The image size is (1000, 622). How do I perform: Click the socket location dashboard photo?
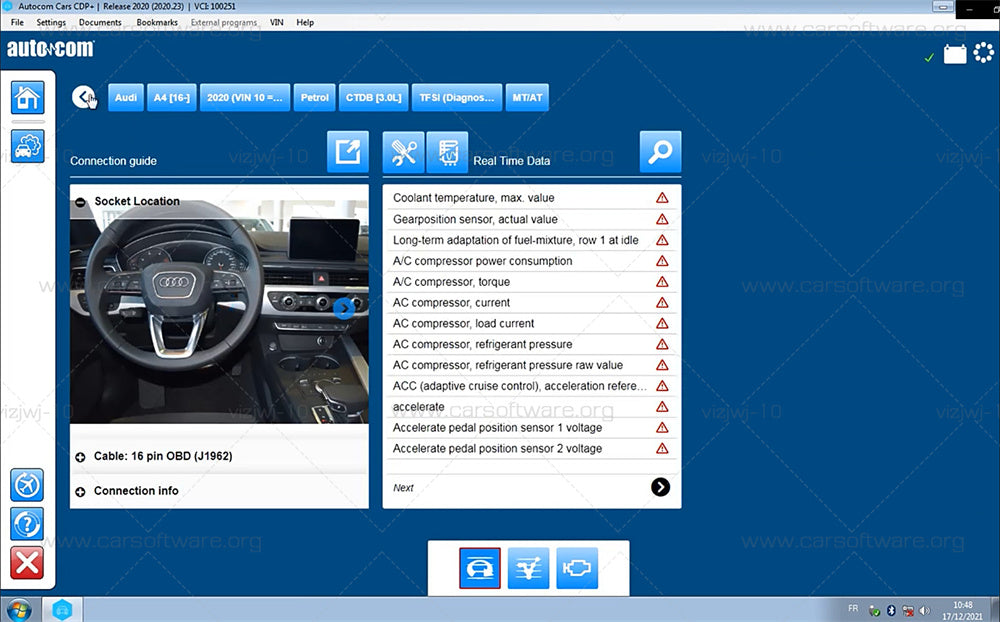219,312
